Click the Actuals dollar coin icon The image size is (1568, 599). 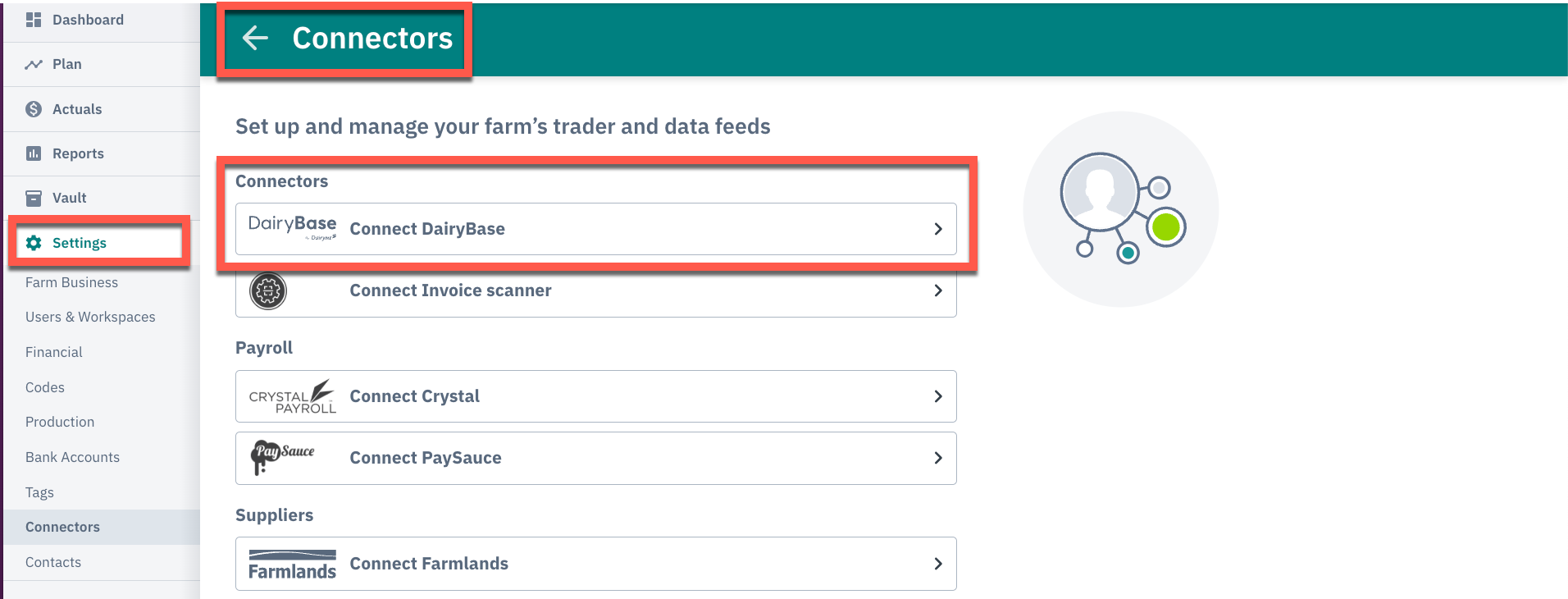[x=34, y=109]
